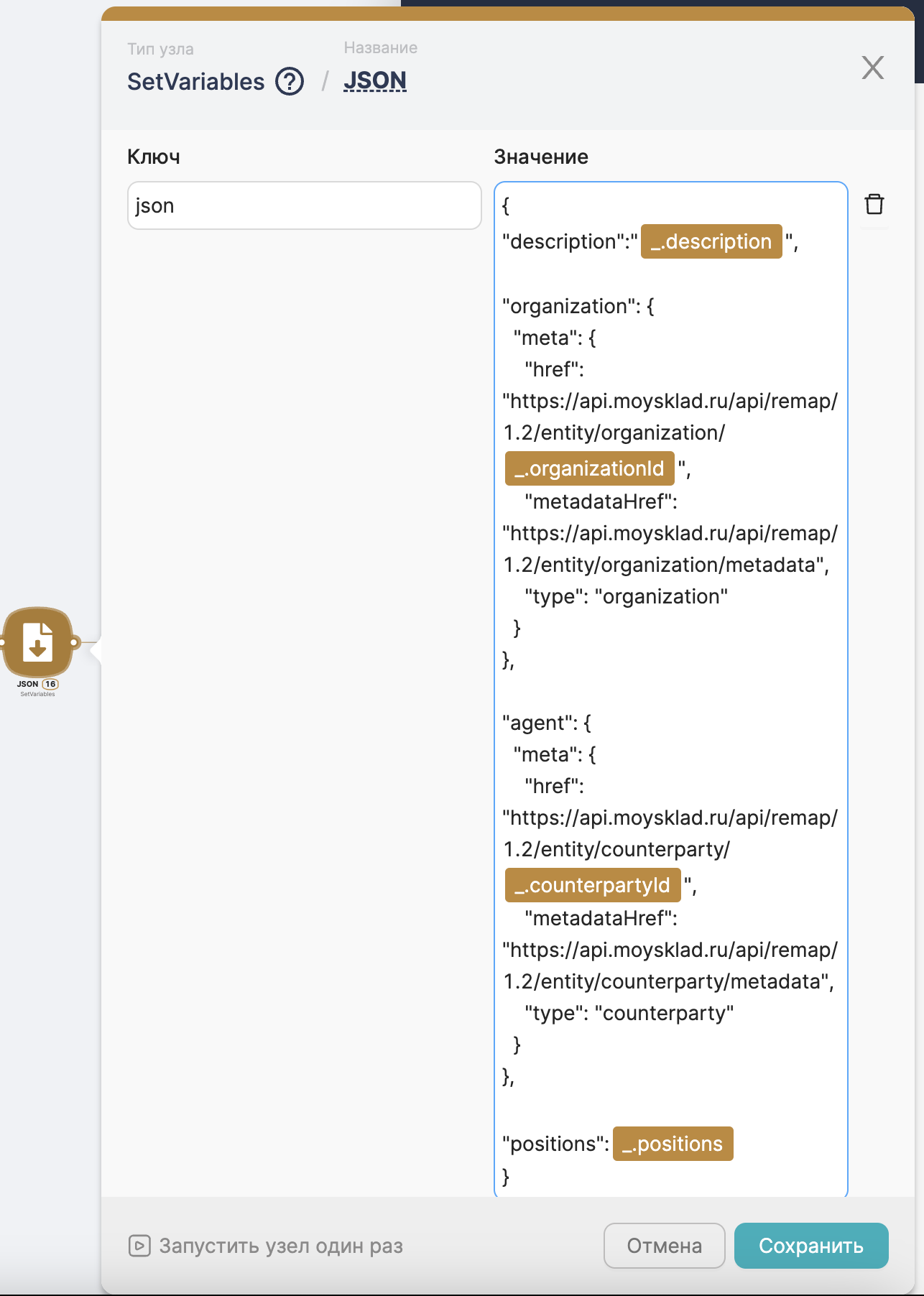Click the SetVariables node type label
This screenshot has height=1296, width=924.
(195, 82)
